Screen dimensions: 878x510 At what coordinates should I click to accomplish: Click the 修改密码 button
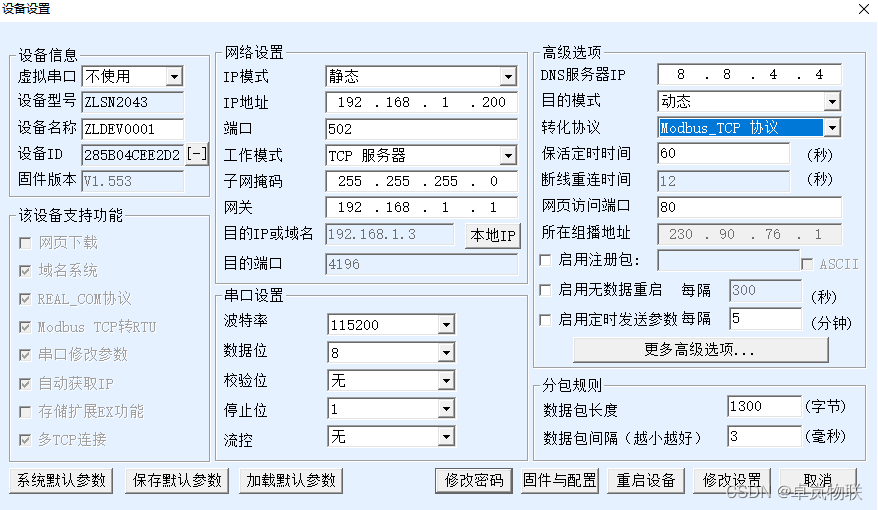[474, 480]
